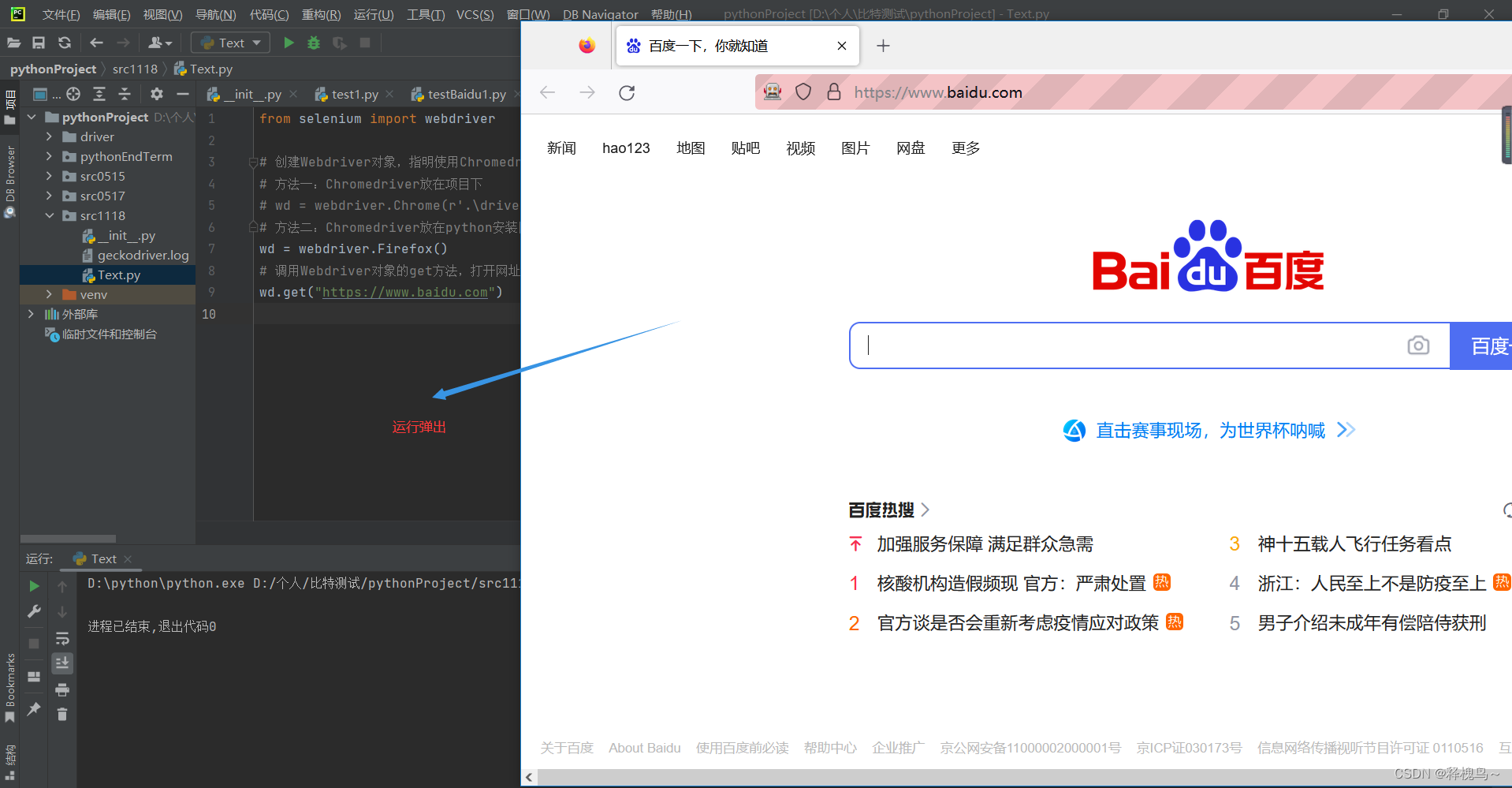Viewport: 1512px width, 788px height.
Task: Click Firefox reload page button
Action: pos(627,92)
